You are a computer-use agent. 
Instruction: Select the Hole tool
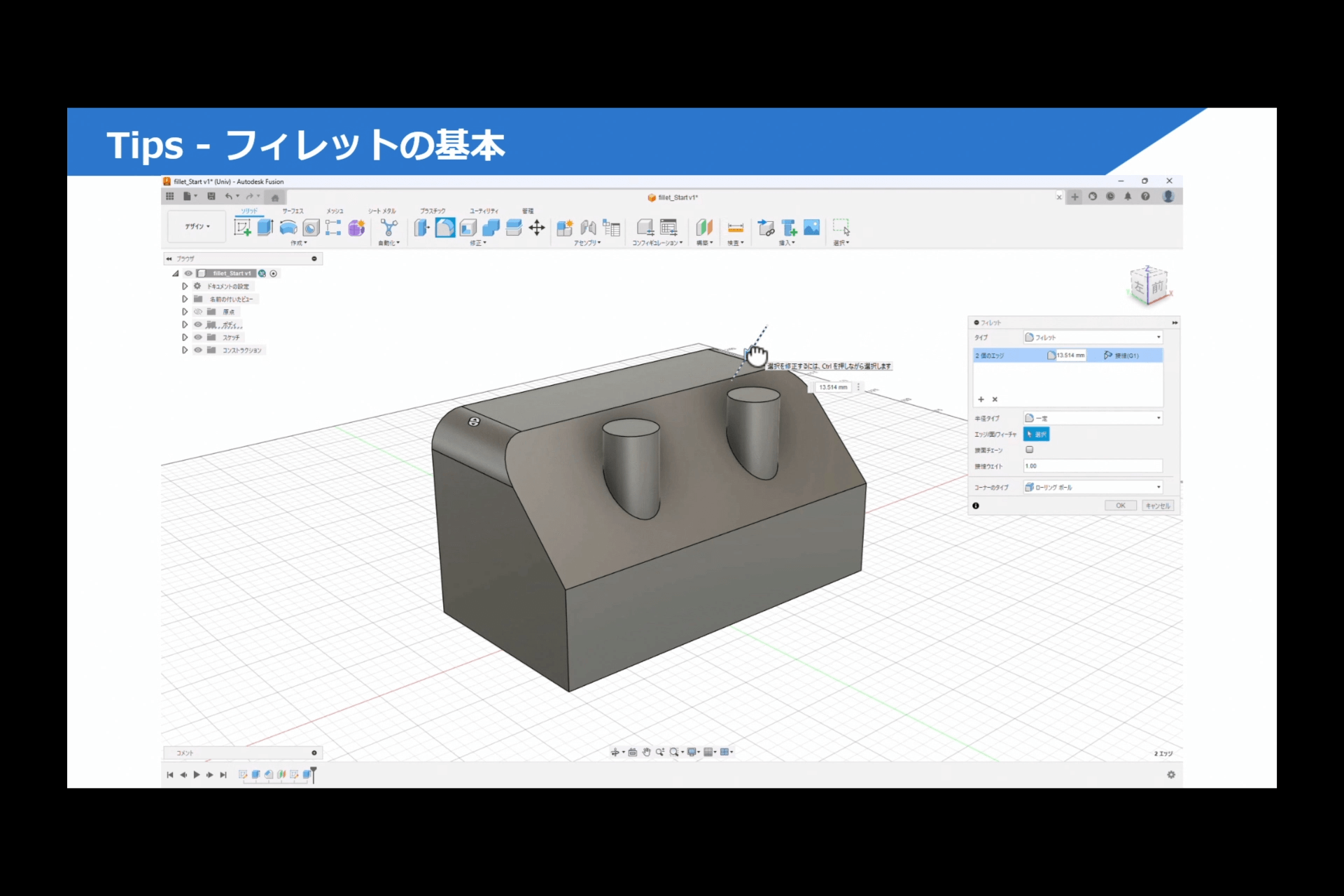311,227
